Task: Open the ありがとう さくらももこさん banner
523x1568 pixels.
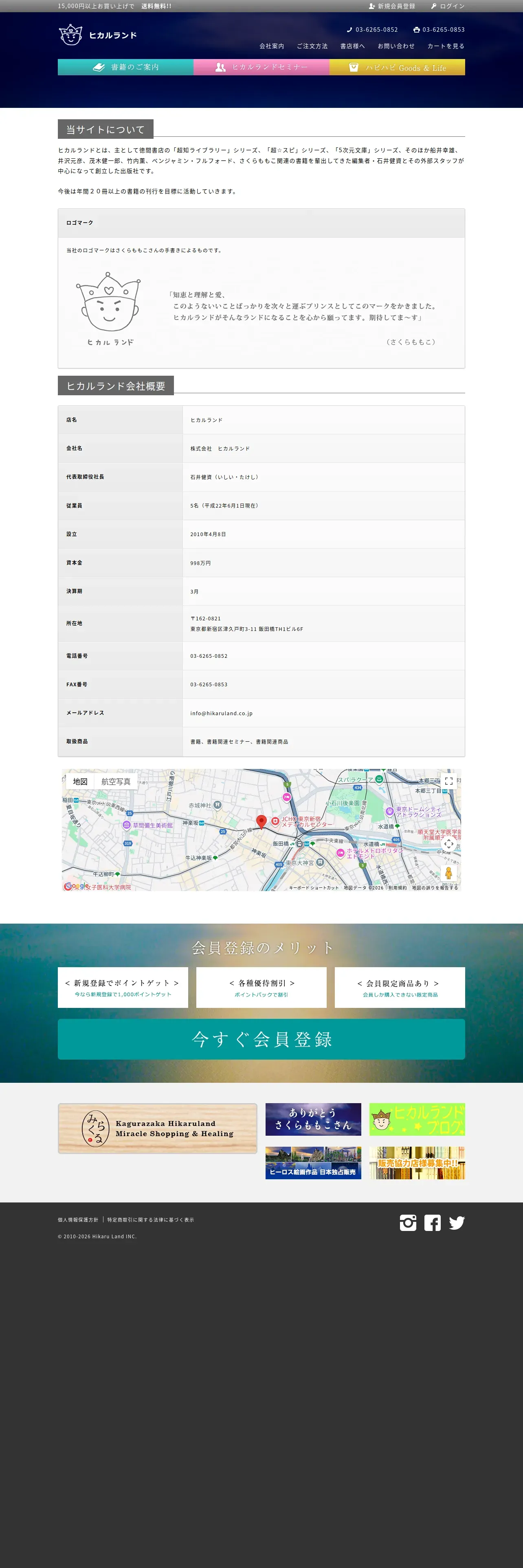Action: click(313, 1119)
